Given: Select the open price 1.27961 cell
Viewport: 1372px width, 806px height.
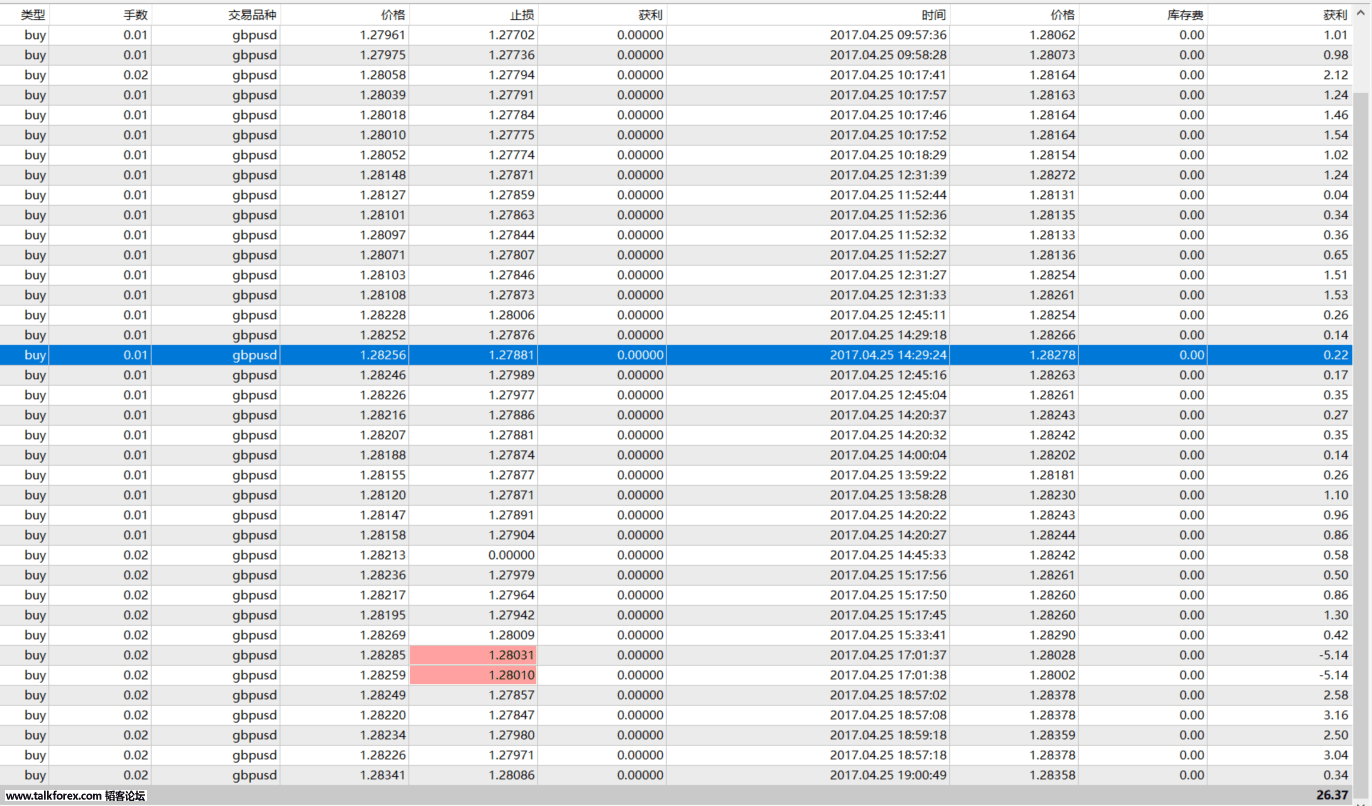Looking at the screenshot, I should click(x=382, y=35).
